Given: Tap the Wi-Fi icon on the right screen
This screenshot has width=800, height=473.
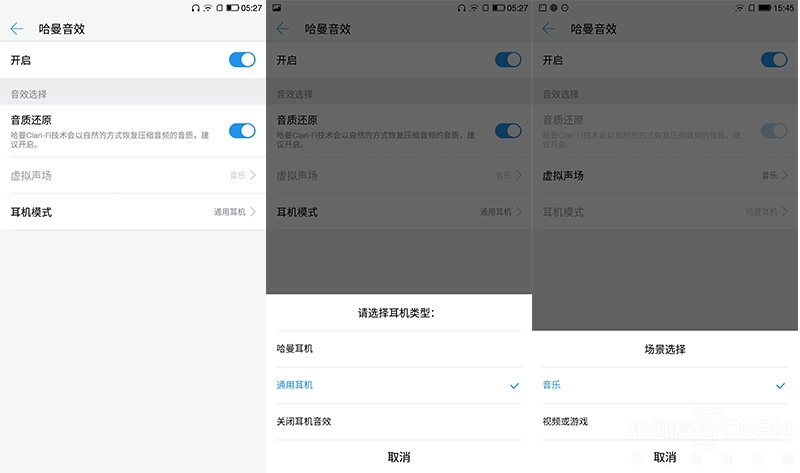Looking at the screenshot, I should (740, 8).
